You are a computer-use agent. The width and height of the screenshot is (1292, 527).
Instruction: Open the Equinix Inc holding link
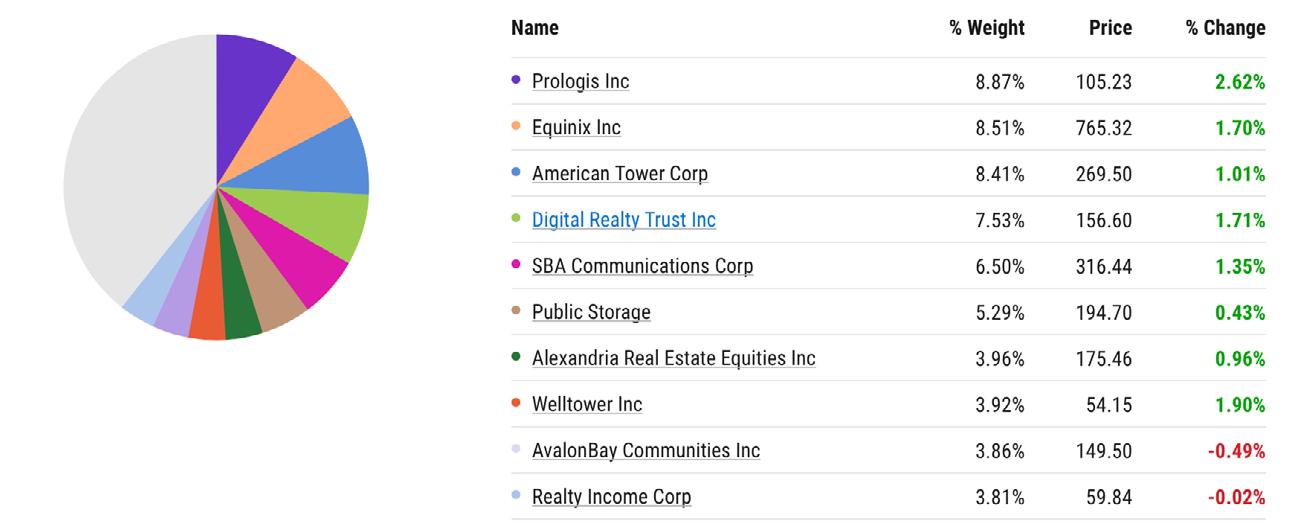[x=576, y=128]
